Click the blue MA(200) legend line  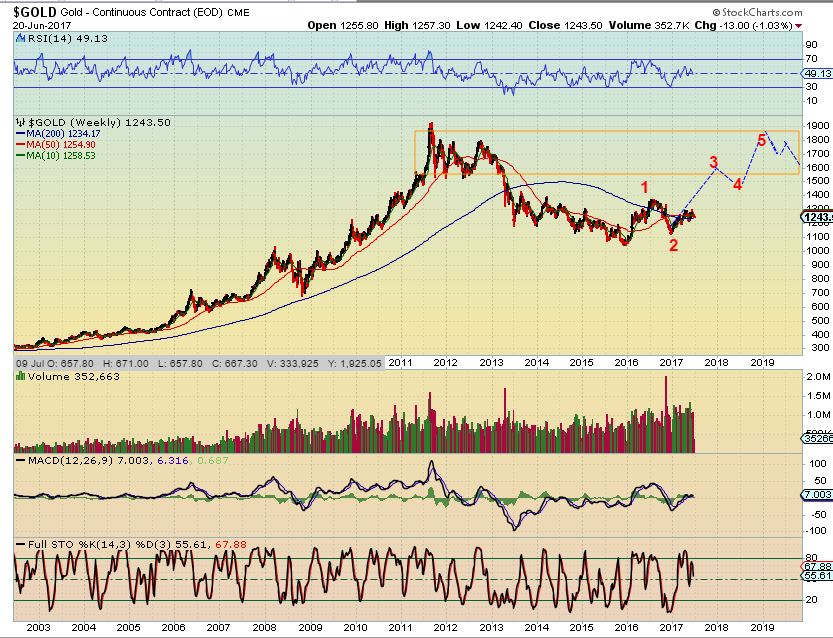pos(21,133)
